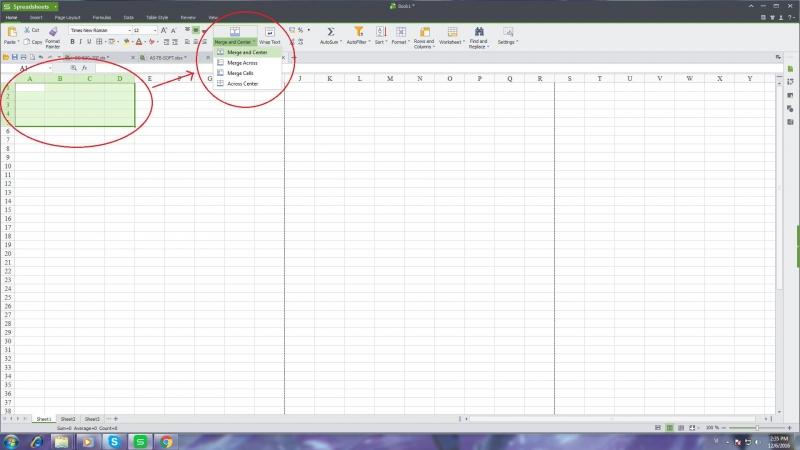Image resolution: width=800 pixels, height=450 pixels.
Task: Switch to the Page Layout ribbon tab
Action: pyautogui.click(x=67, y=17)
